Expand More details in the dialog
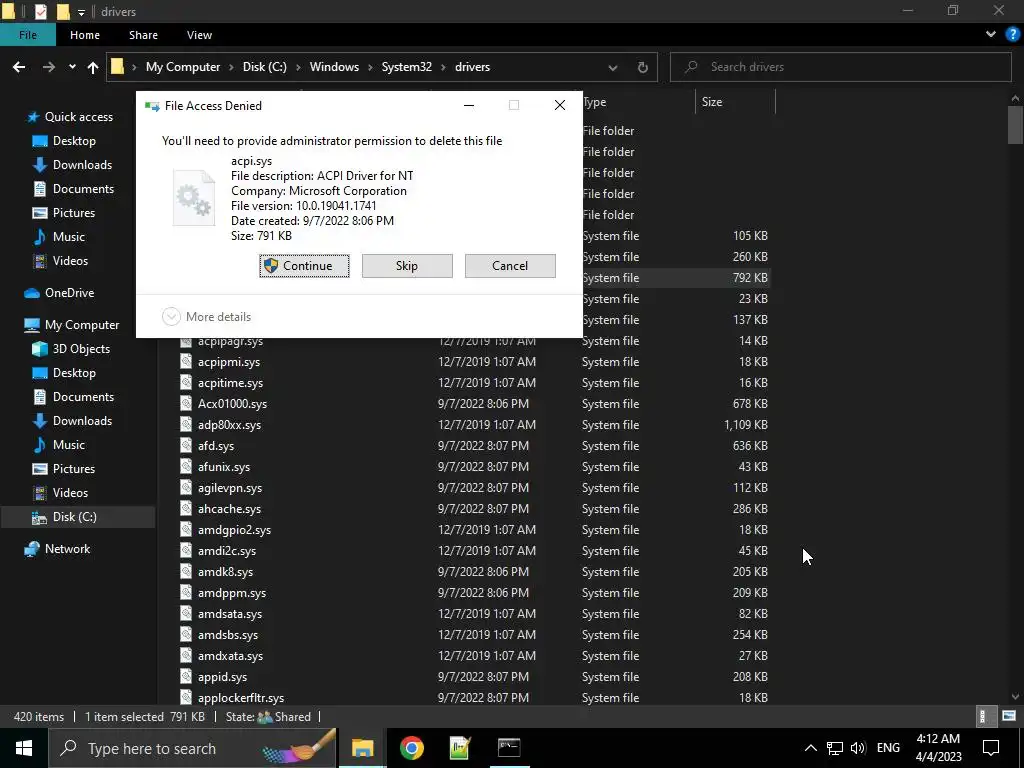1024x768 pixels. click(x=206, y=317)
